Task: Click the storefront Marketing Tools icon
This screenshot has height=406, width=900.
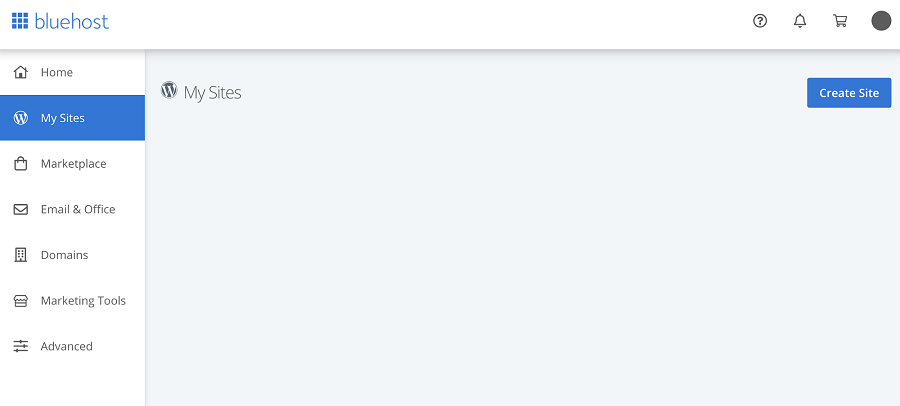Action: point(21,301)
